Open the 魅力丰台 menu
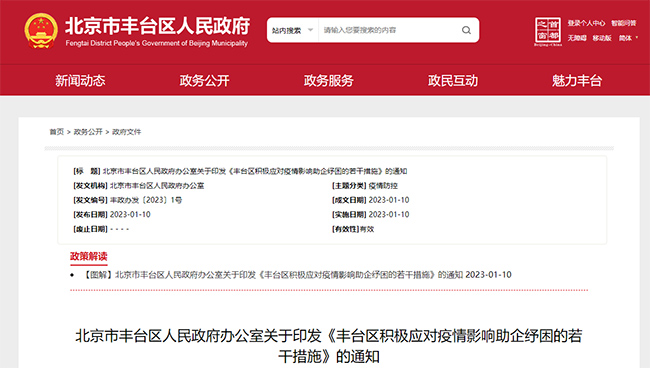 point(577,80)
